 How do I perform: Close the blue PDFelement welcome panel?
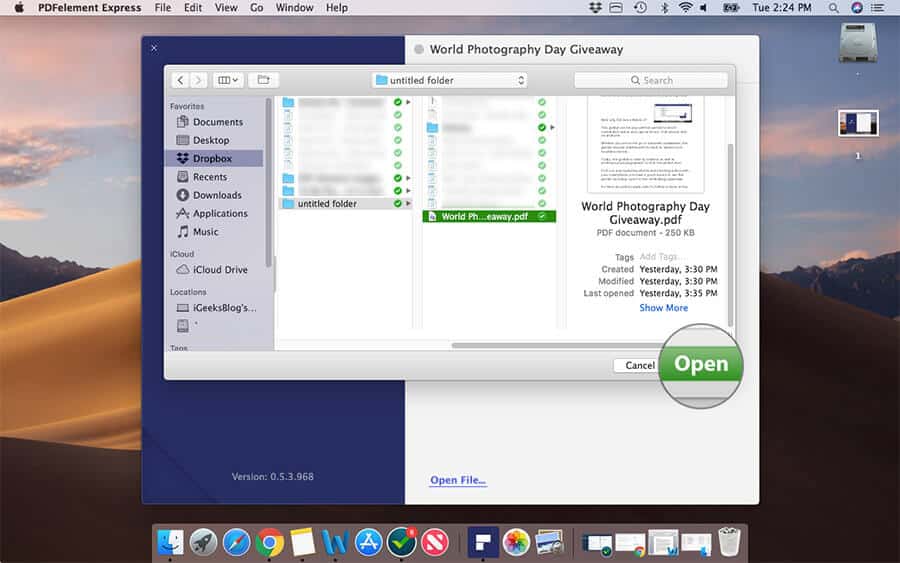coord(154,48)
